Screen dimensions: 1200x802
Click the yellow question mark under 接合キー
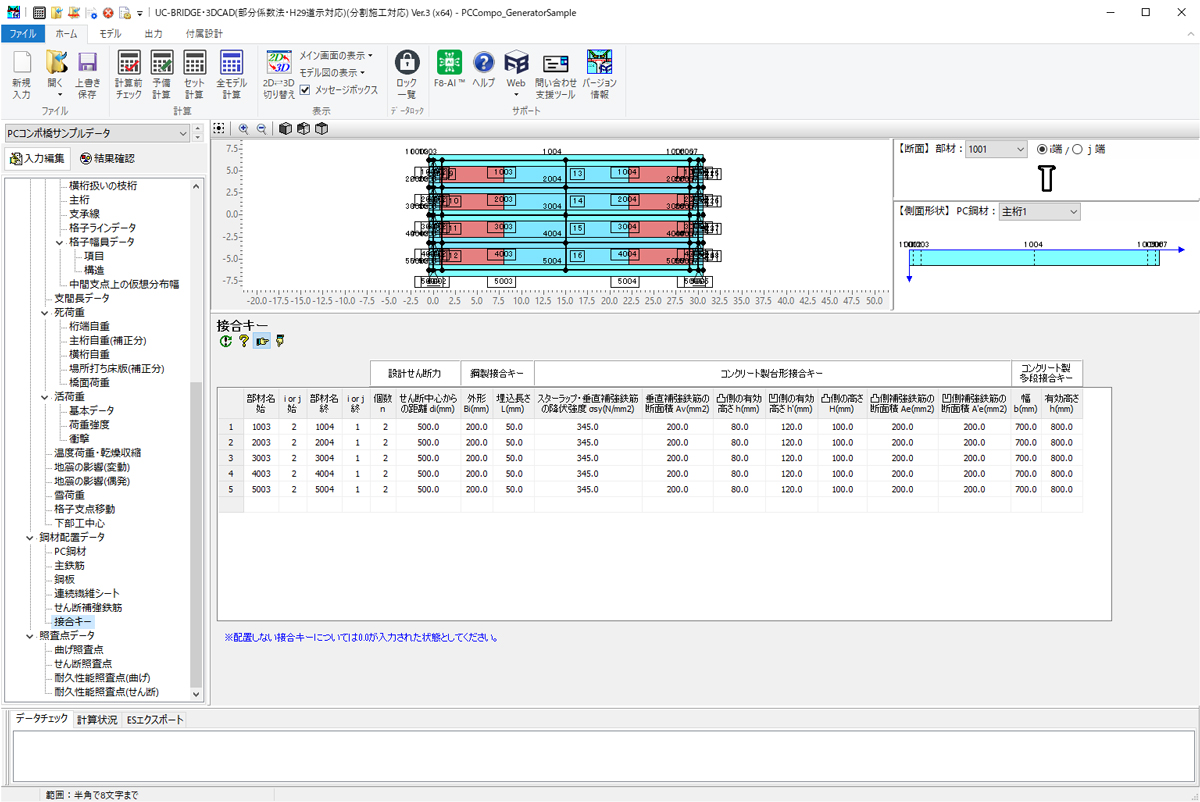pos(243,342)
